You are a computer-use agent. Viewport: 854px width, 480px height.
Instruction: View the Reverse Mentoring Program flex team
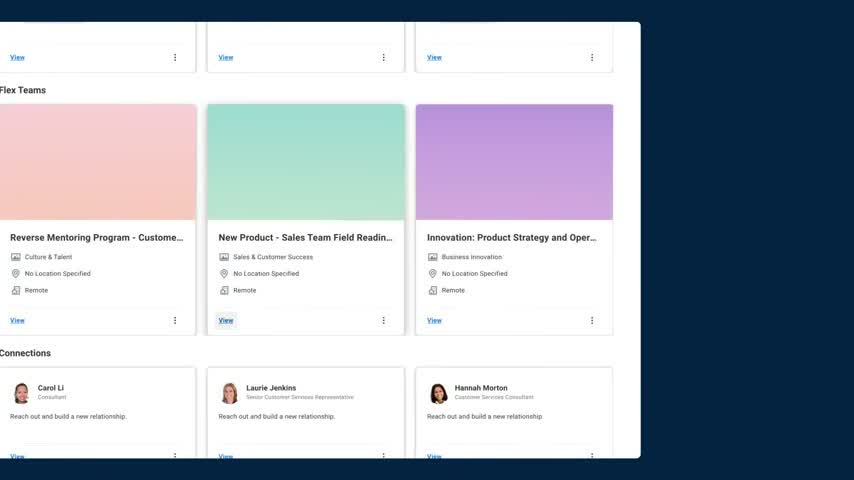coord(17,320)
